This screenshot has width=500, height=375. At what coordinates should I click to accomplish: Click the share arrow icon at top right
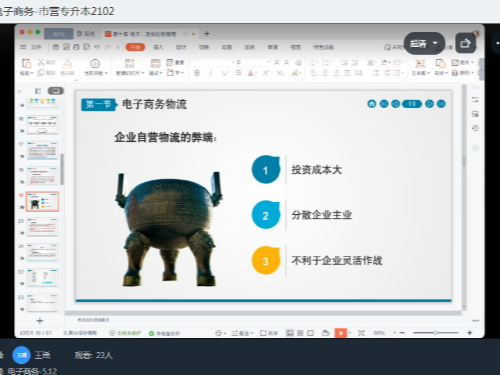click(x=465, y=43)
